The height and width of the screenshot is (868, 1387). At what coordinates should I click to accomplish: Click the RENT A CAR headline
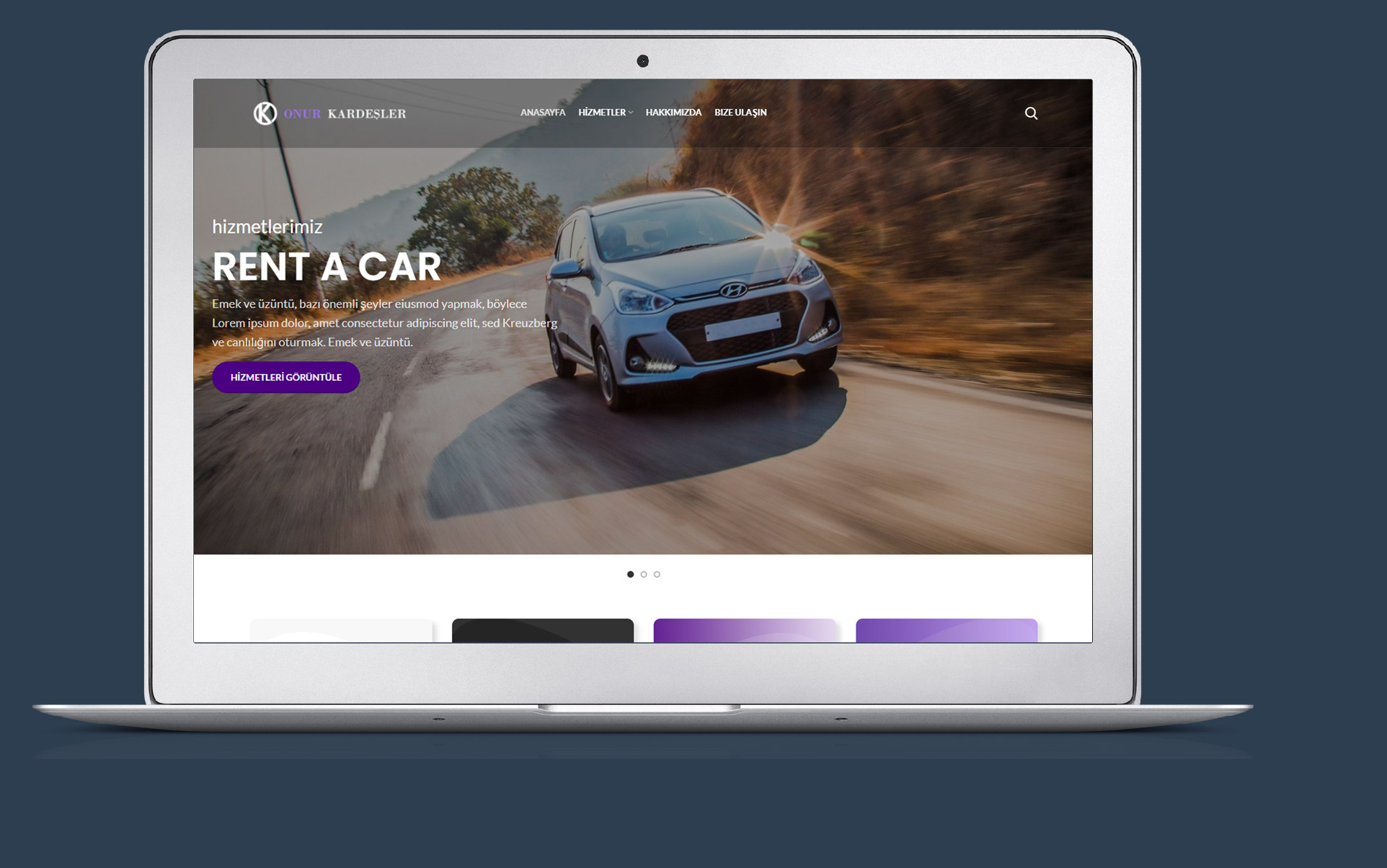(326, 267)
